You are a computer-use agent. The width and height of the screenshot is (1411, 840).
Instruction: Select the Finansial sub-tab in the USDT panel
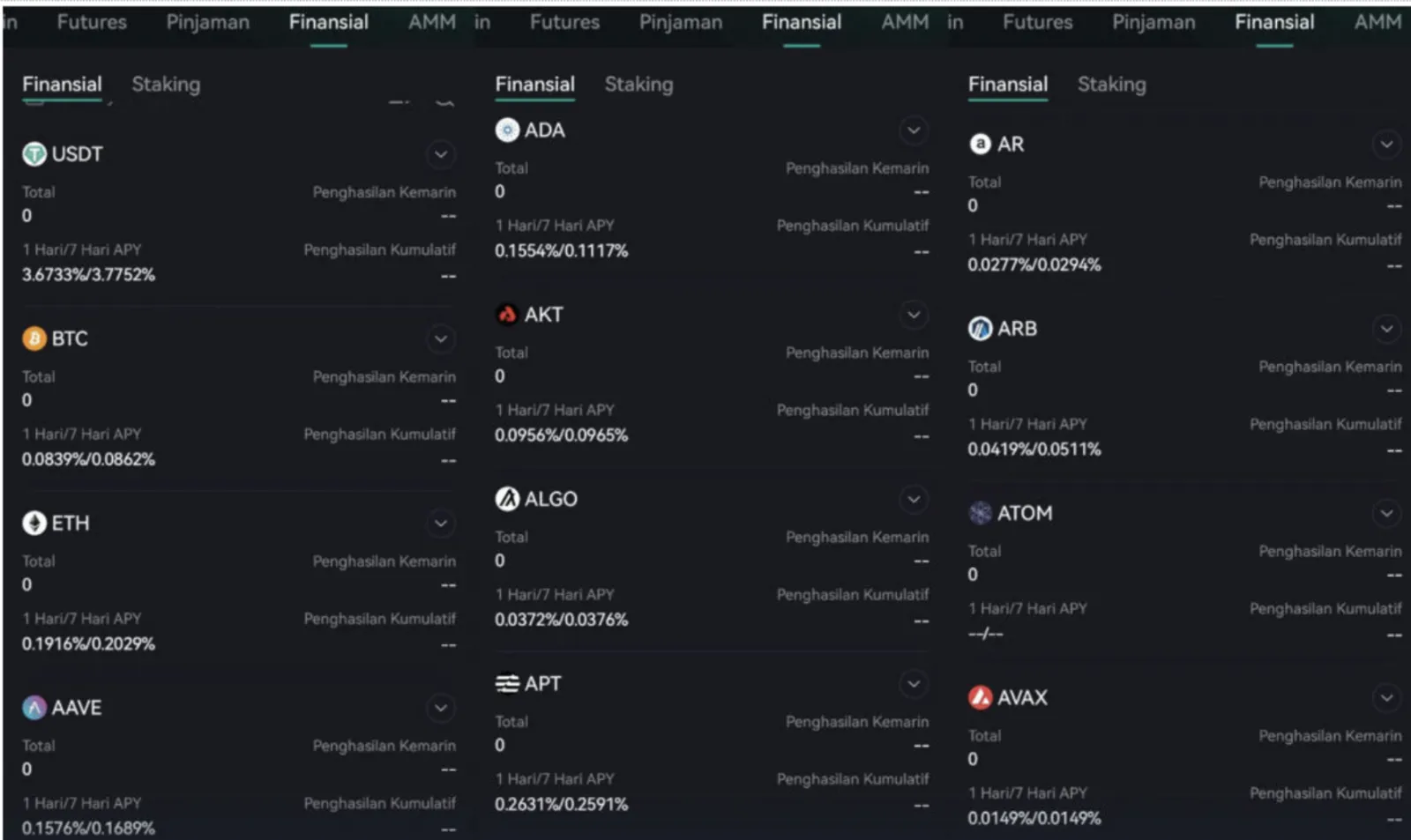tap(62, 85)
